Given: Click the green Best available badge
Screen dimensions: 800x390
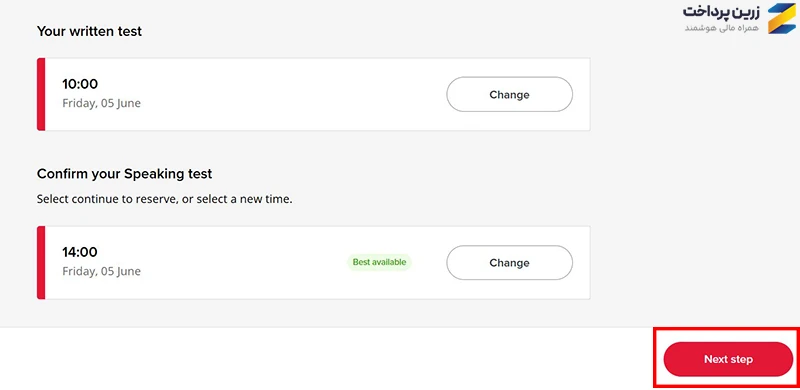Looking at the screenshot, I should (x=380, y=262).
